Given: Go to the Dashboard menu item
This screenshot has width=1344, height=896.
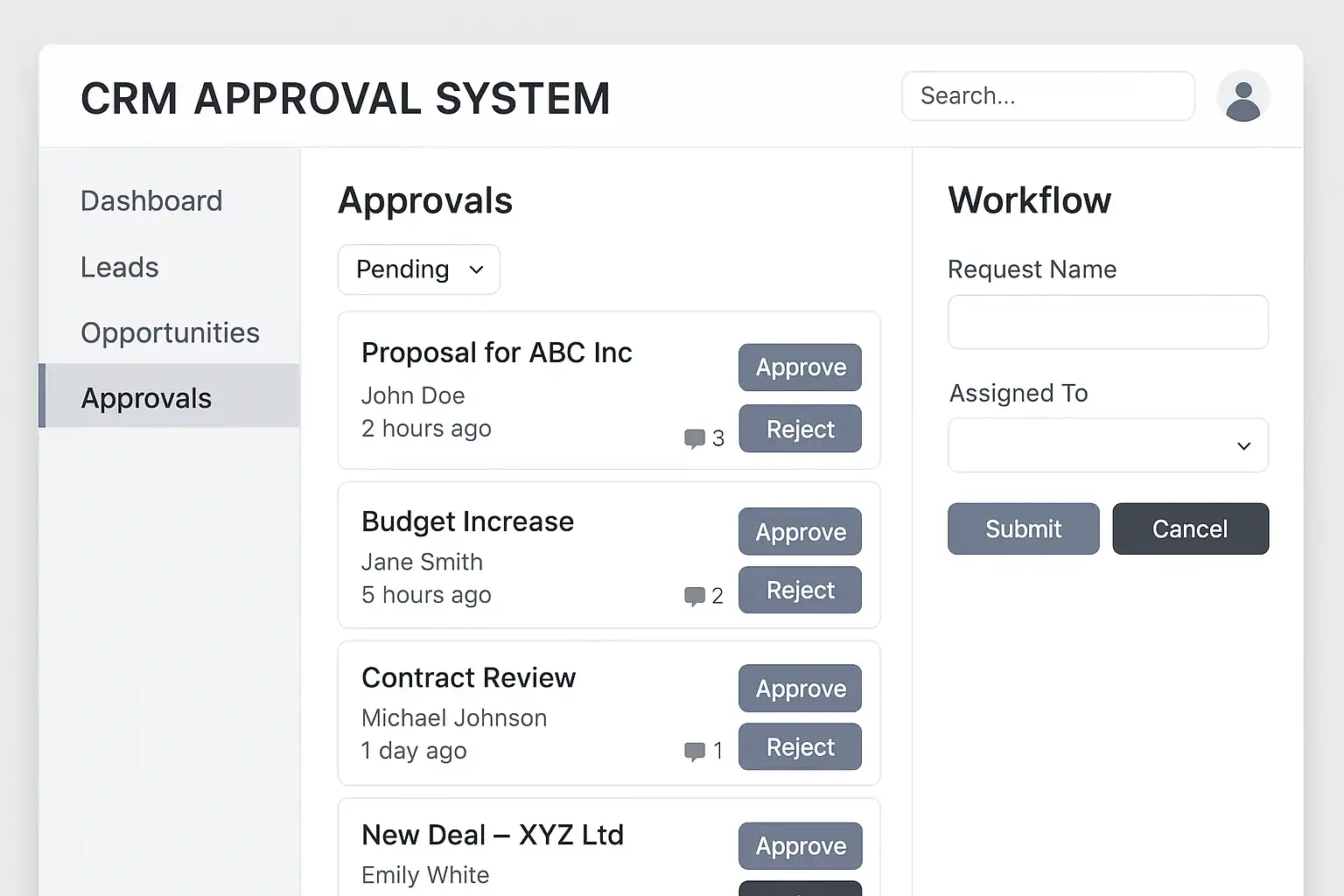Looking at the screenshot, I should point(151,201).
